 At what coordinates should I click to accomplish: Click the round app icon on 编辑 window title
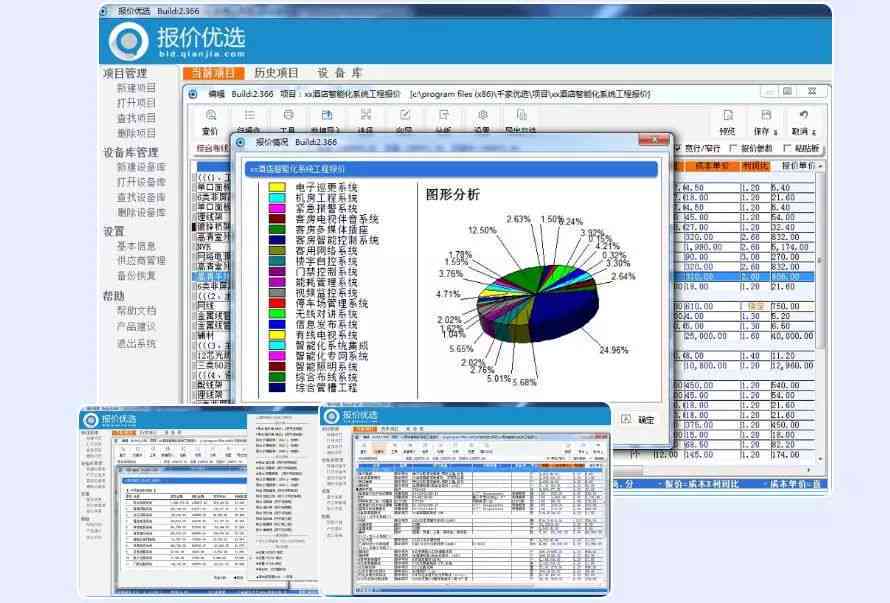[x=193, y=94]
